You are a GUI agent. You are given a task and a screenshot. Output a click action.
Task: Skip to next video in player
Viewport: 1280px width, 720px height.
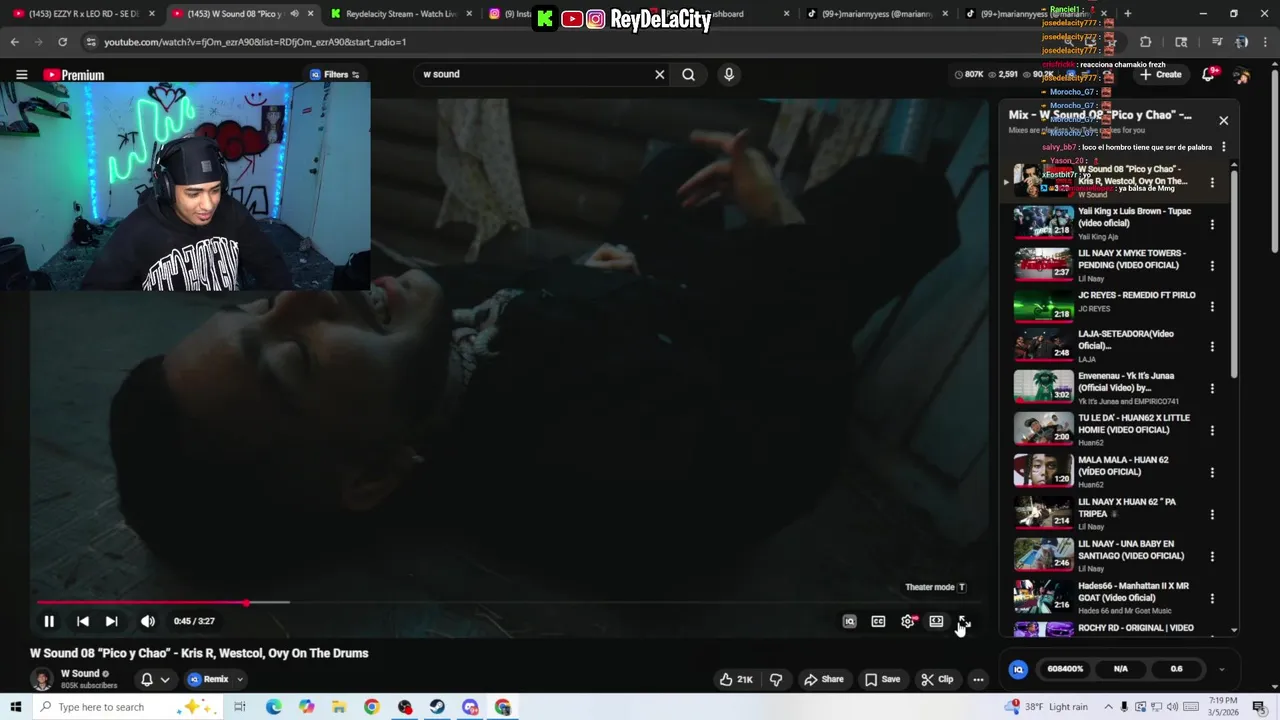(111, 621)
